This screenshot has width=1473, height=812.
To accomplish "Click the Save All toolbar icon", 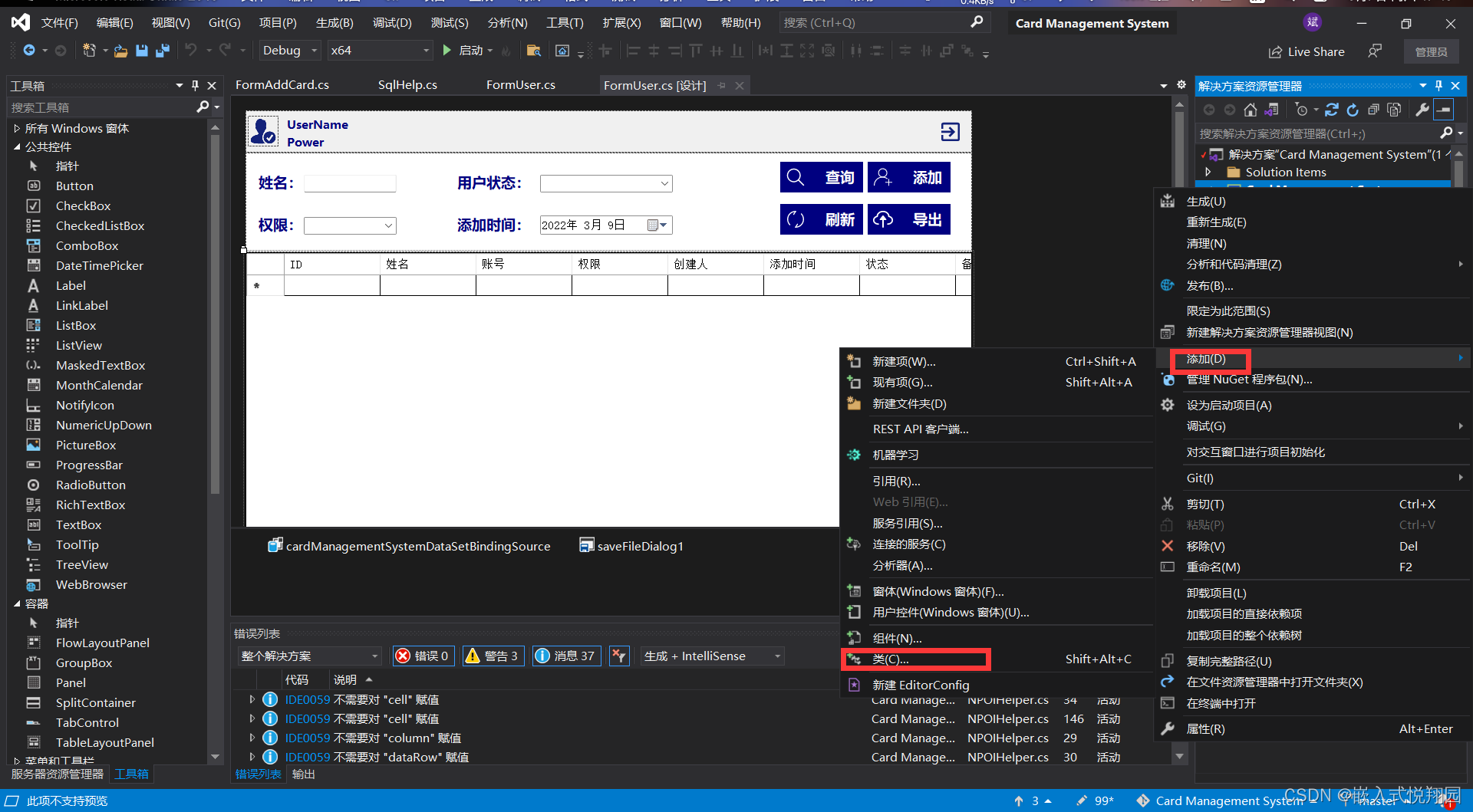I will (x=162, y=50).
